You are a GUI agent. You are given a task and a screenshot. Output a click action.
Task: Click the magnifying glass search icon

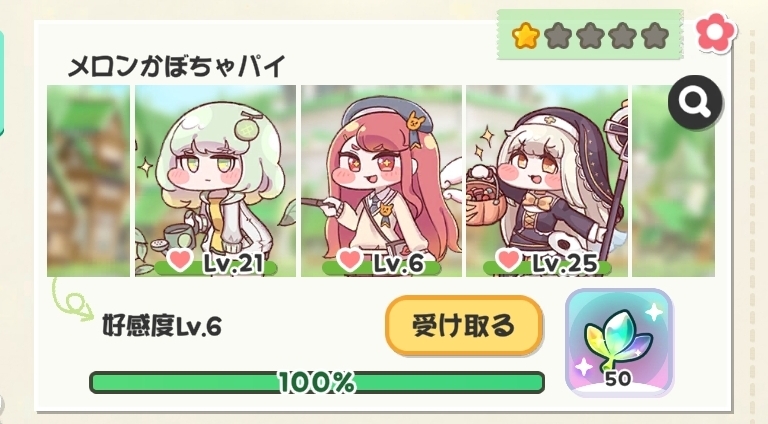tap(695, 102)
